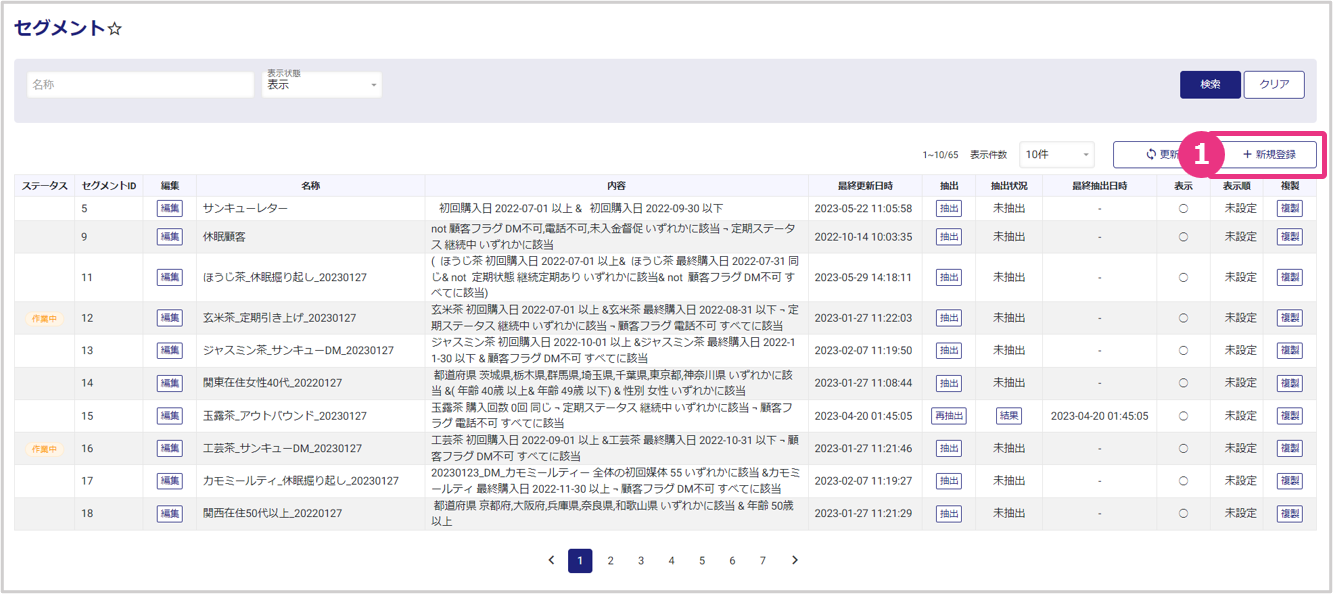Go to previous page with left chevron
The height and width of the screenshot is (594, 1333).
point(551,561)
